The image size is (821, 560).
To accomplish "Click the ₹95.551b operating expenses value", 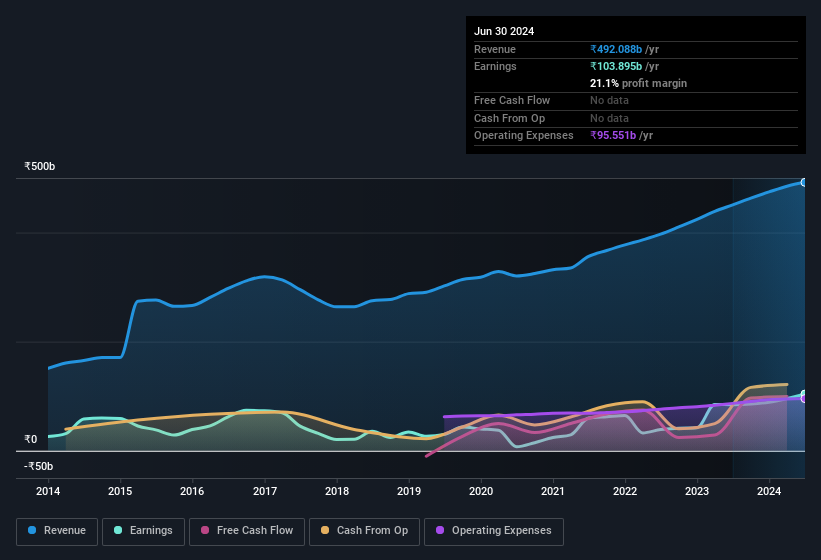I will click(613, 136).
